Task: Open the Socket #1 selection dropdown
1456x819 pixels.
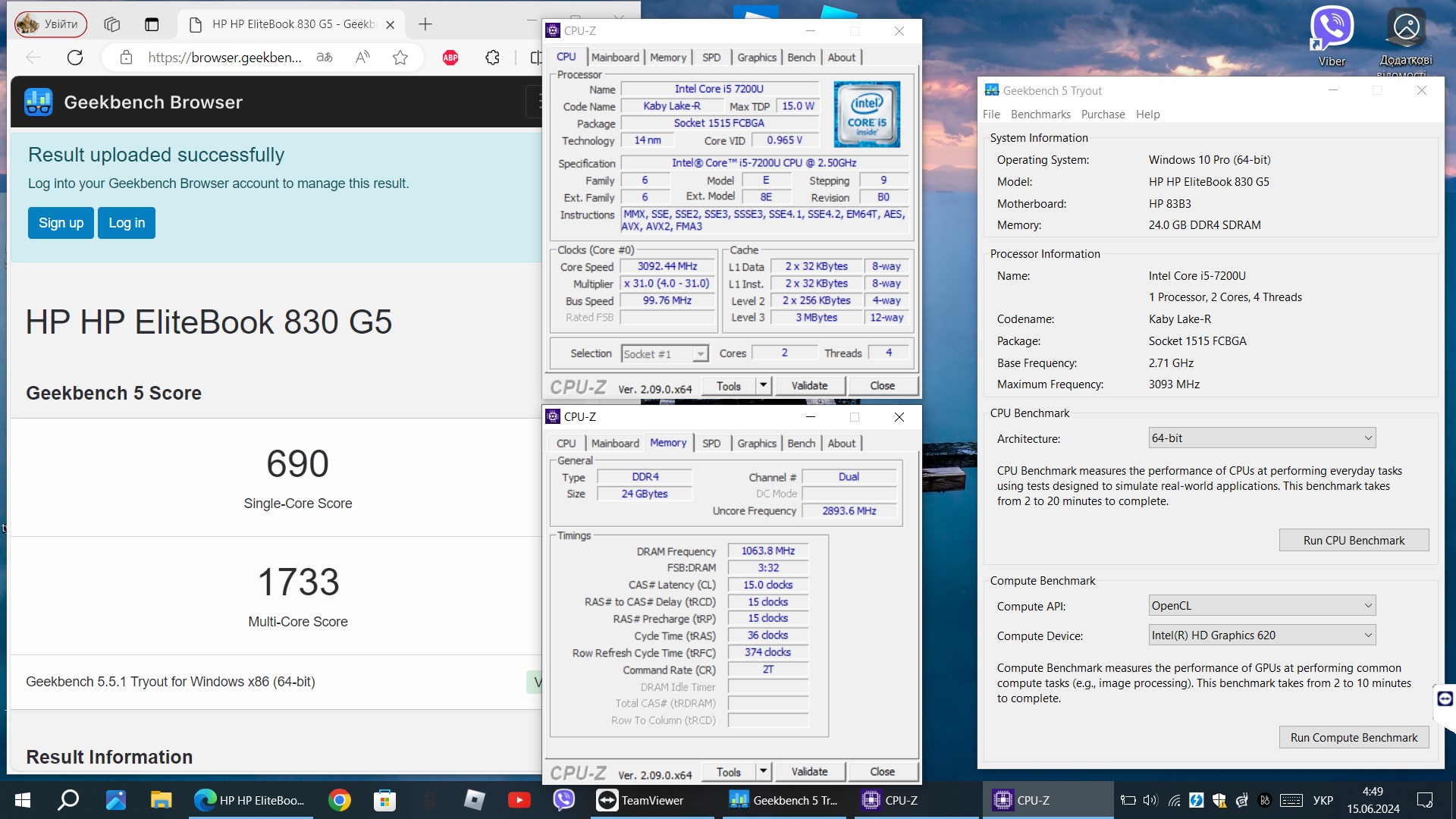Action: (x=665, y=354)
